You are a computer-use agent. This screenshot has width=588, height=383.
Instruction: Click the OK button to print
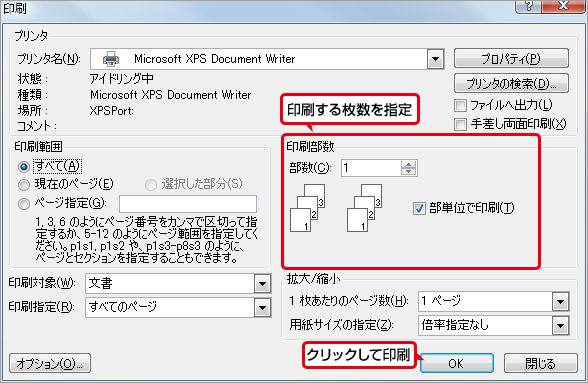(x=456, y=363)
